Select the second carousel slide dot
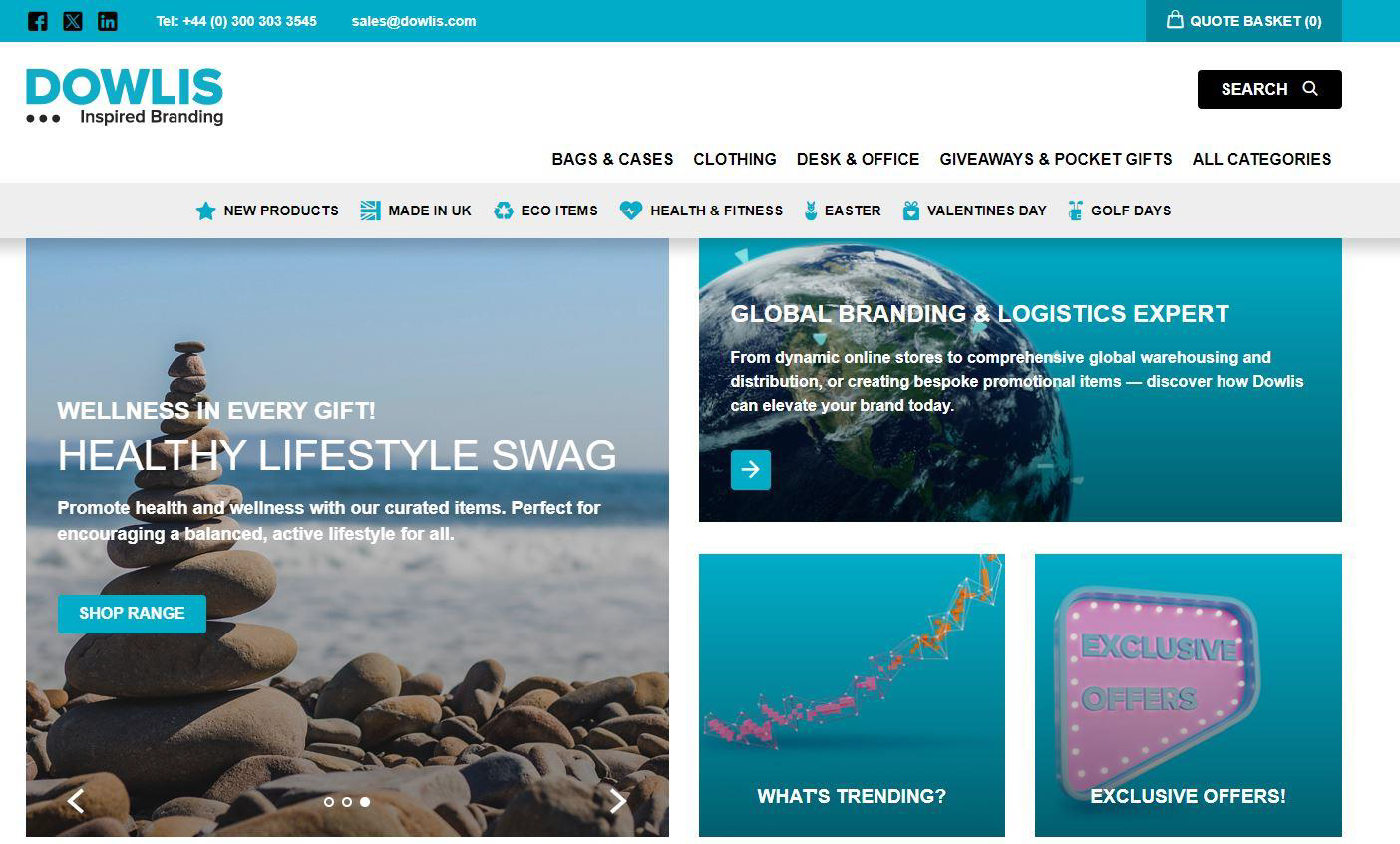The height and width of the screenshot is (844, 1400). coord(347,802)
